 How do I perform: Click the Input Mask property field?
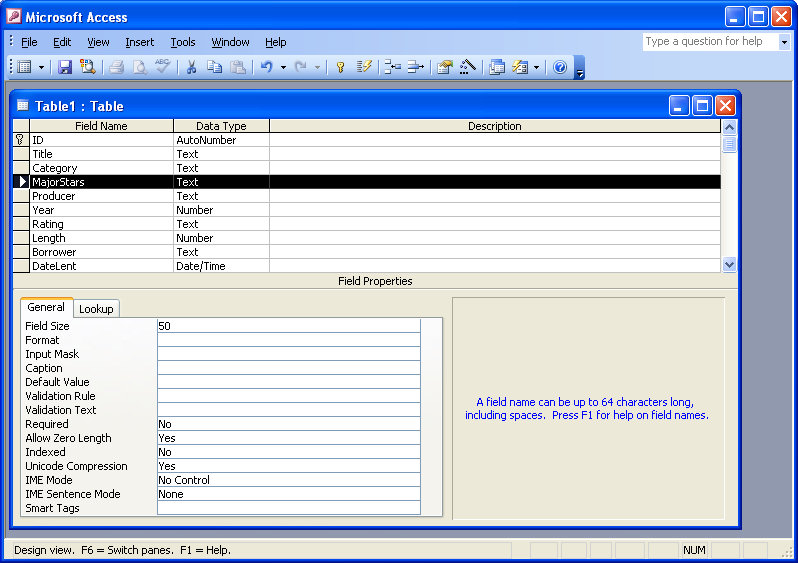[x=289, y=354]
